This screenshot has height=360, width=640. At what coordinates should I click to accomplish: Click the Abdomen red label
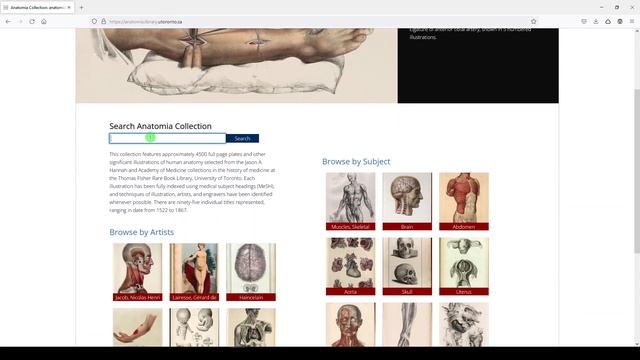[464, 227]
